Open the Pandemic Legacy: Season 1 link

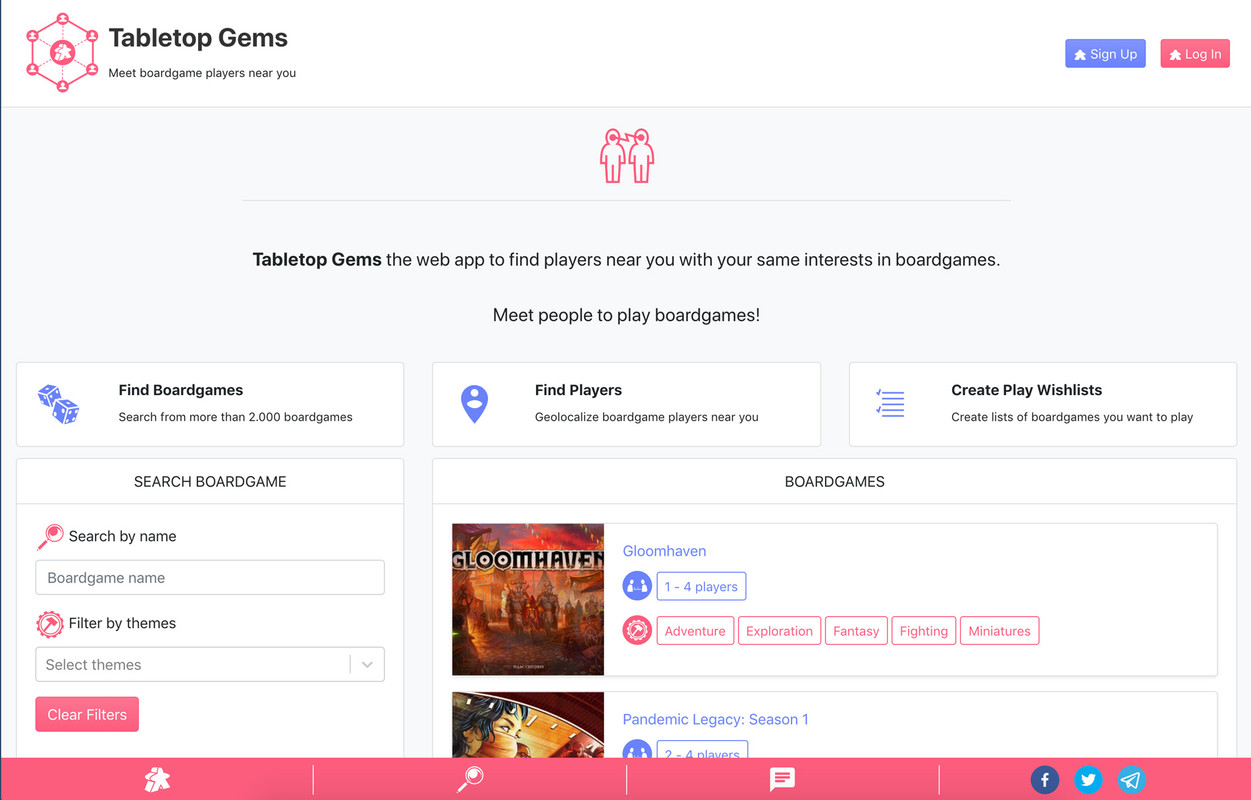coord(715,719)
